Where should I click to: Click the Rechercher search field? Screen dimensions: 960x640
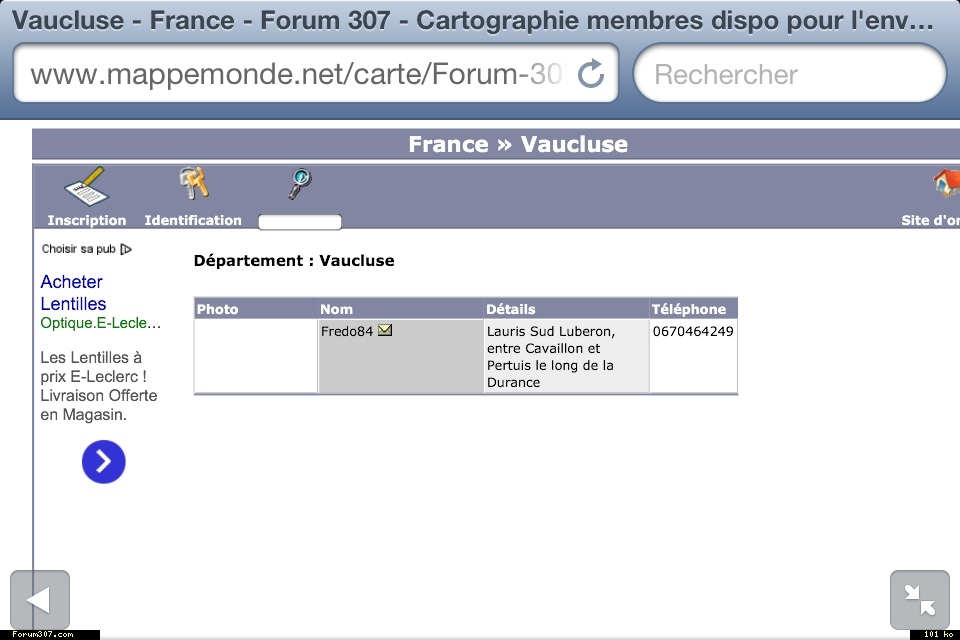790,74
